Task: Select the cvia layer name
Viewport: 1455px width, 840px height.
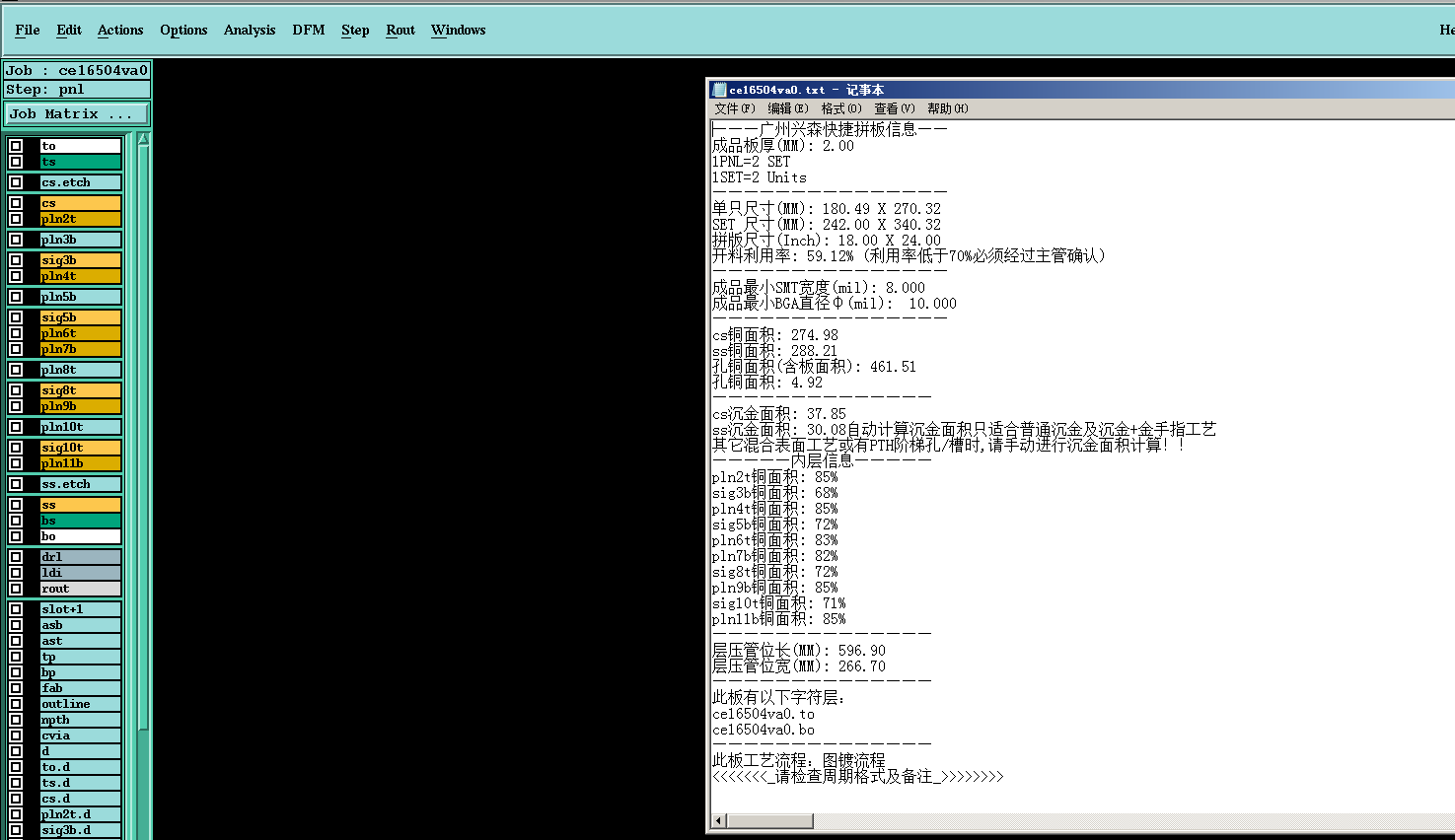Action: point(80,735)
